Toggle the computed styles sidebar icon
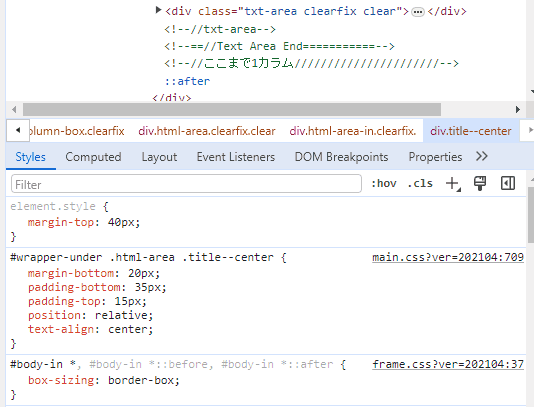Image resolution: width=534 pixels, height=407 pixels. tap(507, 183)
